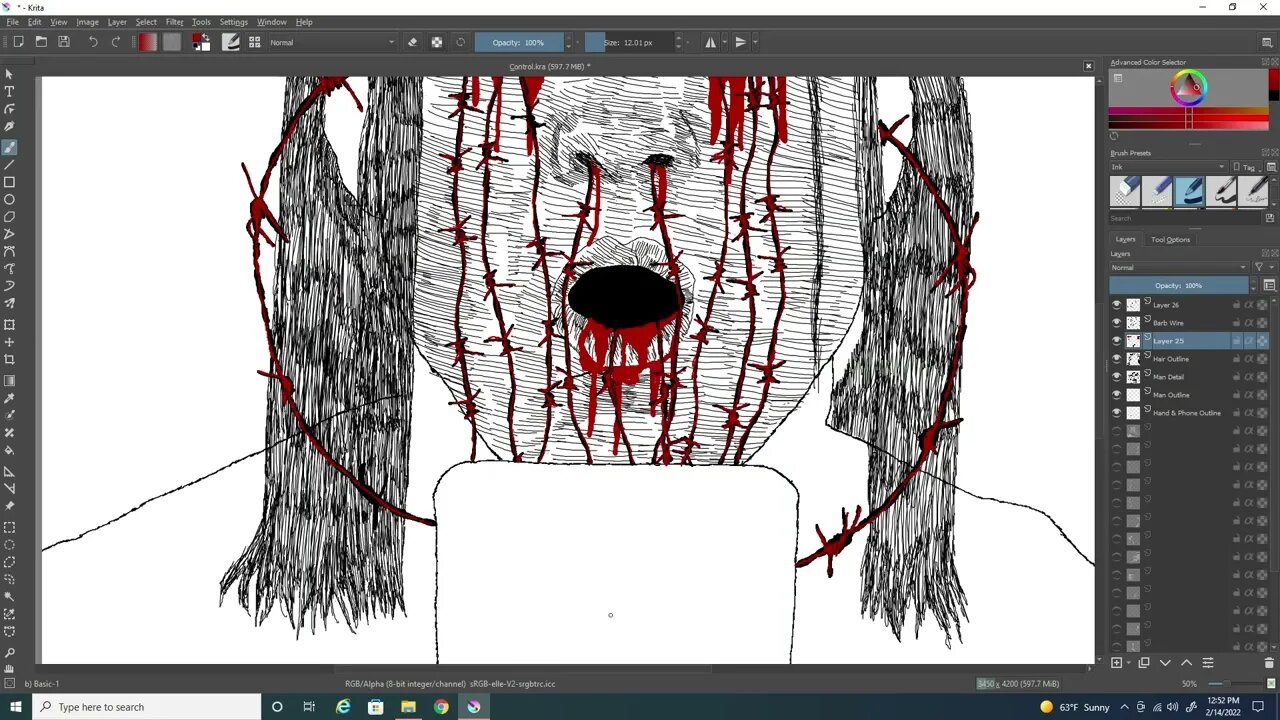This screenshot has width=1280, height=720.
Task: Hide the Man Detail layer
Action: coord(1117,377)
